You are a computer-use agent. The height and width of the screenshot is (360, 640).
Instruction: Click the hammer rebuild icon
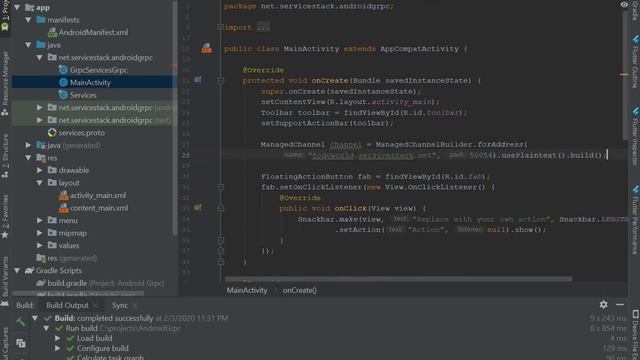click(21, 322)
